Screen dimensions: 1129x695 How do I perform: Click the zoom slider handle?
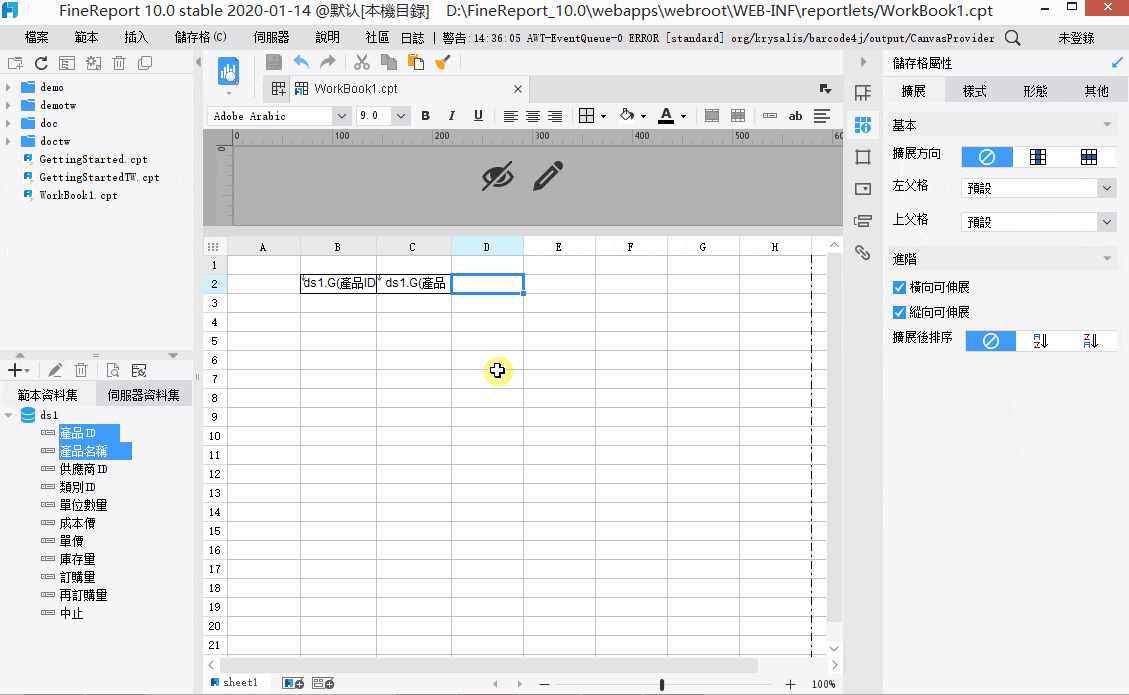click(x=662, y=684)
